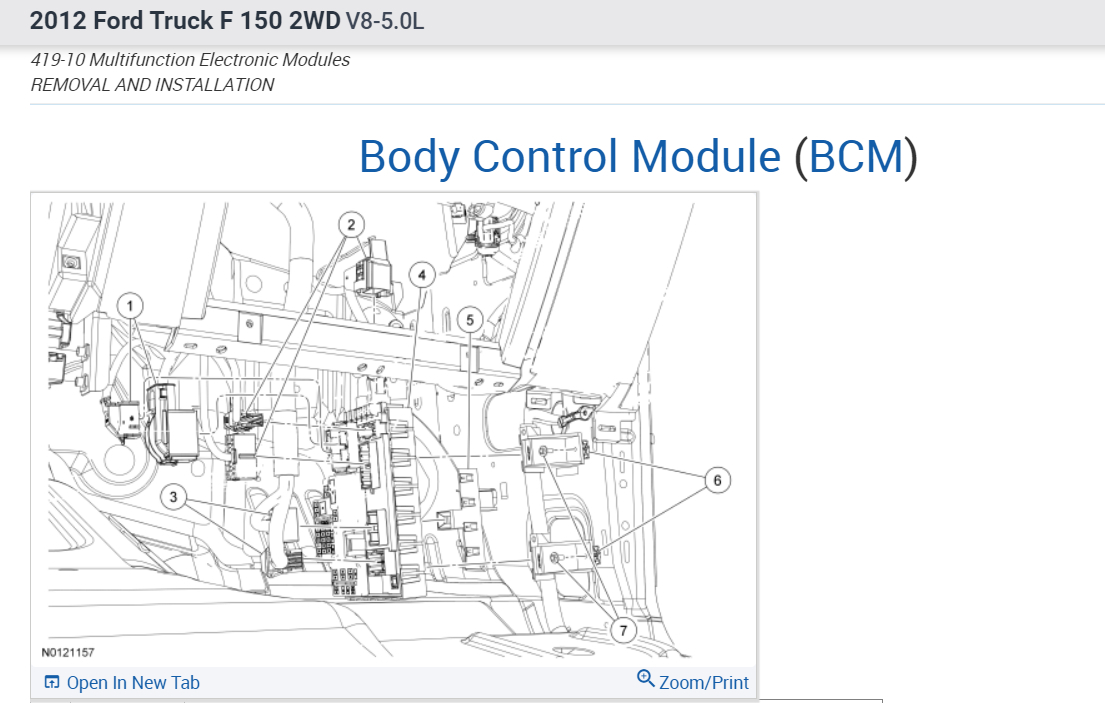Open the Open In New Tab link

[133, 682]
